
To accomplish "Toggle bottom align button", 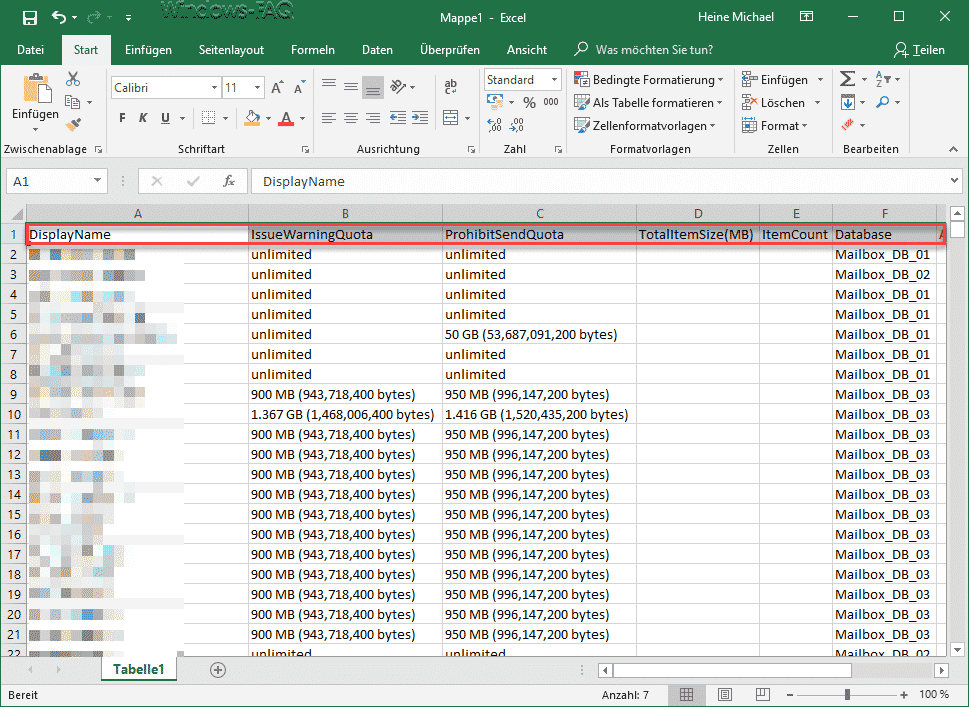I will tap(373, 87).
